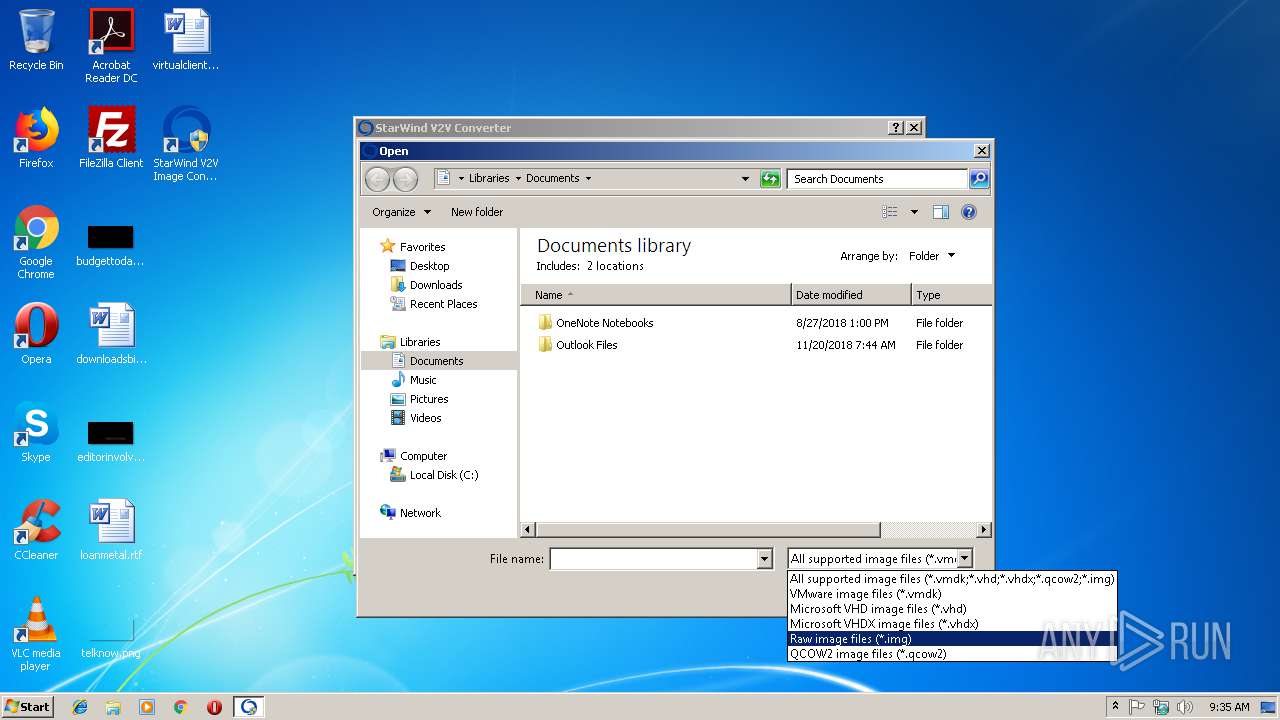The height and width of the screenshot is (720, 1280).
Task: Launch Firefox from the desktop
Action: click(x=36, y=138)
